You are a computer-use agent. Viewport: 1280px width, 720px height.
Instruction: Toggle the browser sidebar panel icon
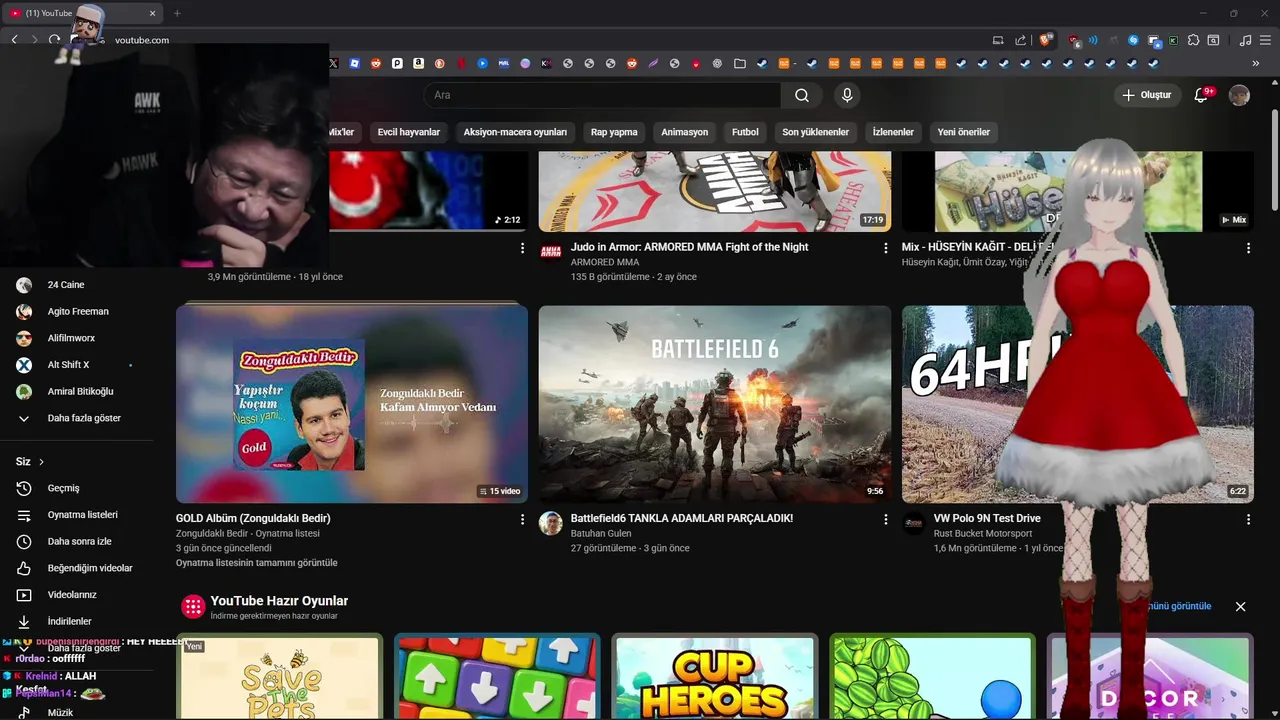pos(1213,40)
